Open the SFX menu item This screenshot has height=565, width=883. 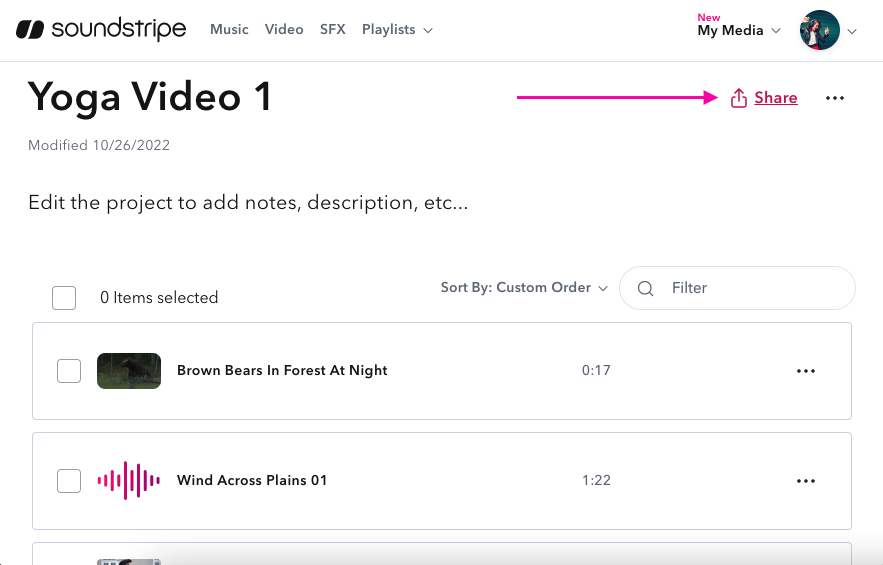click(x=333, y=30)
